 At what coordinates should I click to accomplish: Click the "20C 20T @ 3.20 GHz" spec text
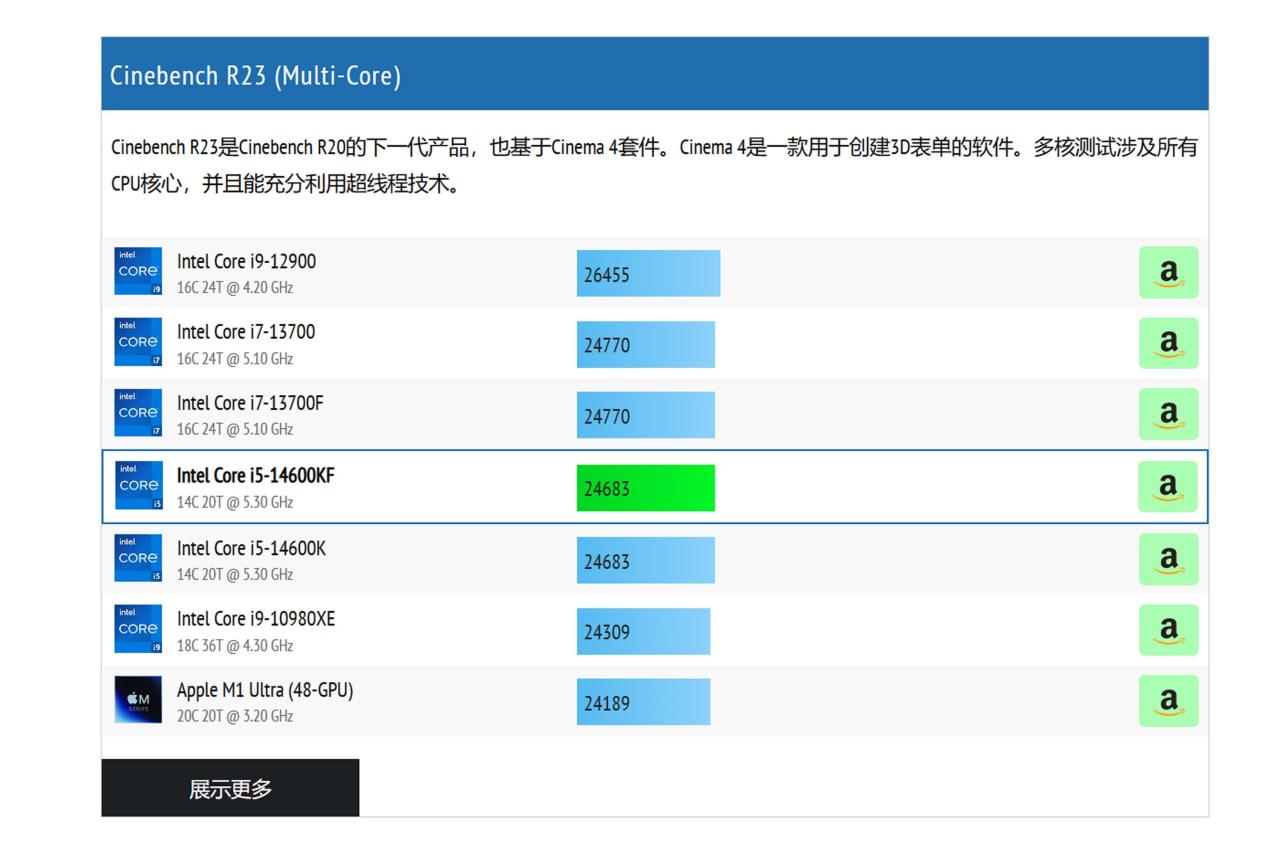pyautogui.click(x=235, y=716)
